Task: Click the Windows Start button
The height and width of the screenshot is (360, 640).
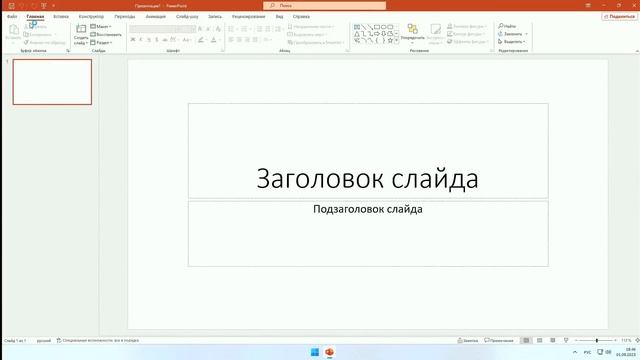Action: pyautogui.click(x=315, y=352)
